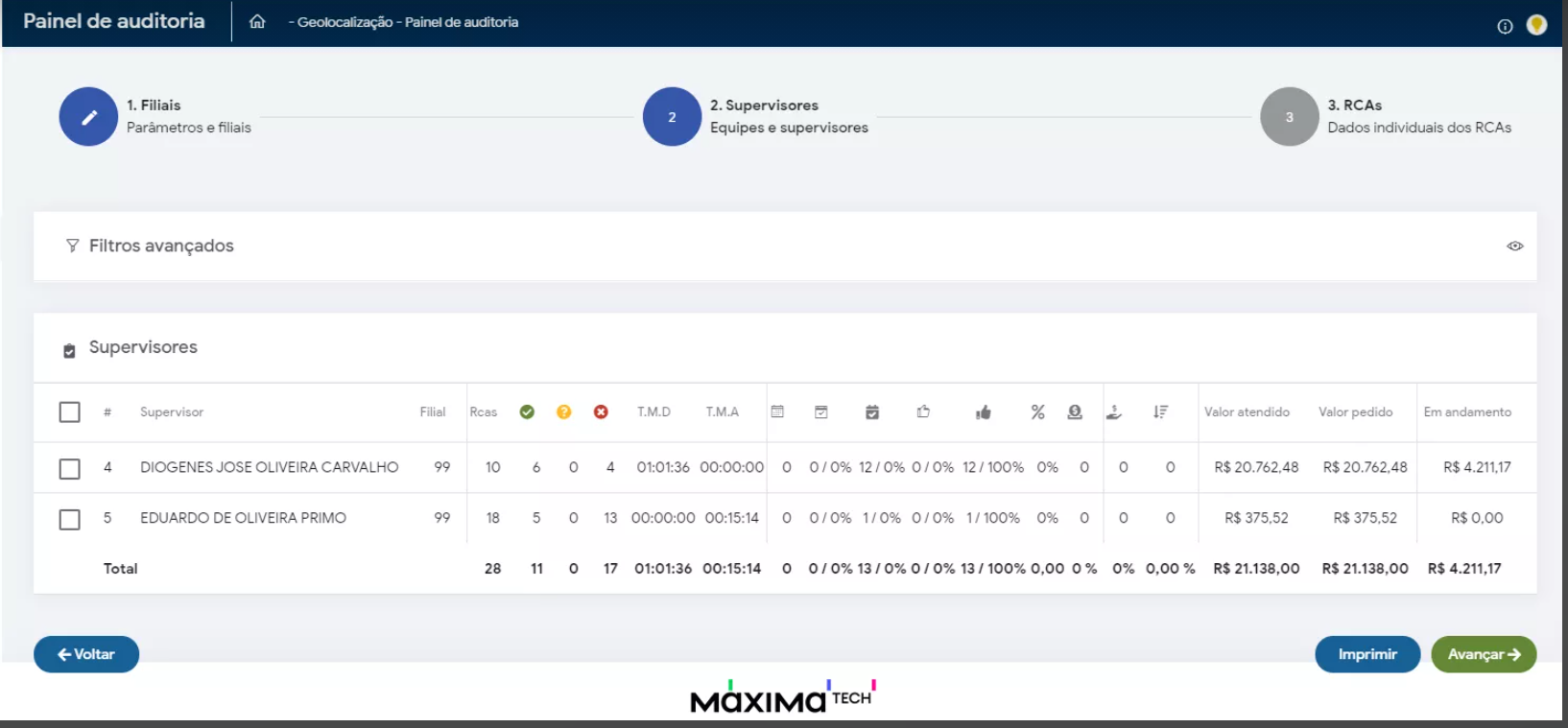Open the info icon in the top bar
This screenshot has width=1568, height=728.
(x=1505, y=26)
